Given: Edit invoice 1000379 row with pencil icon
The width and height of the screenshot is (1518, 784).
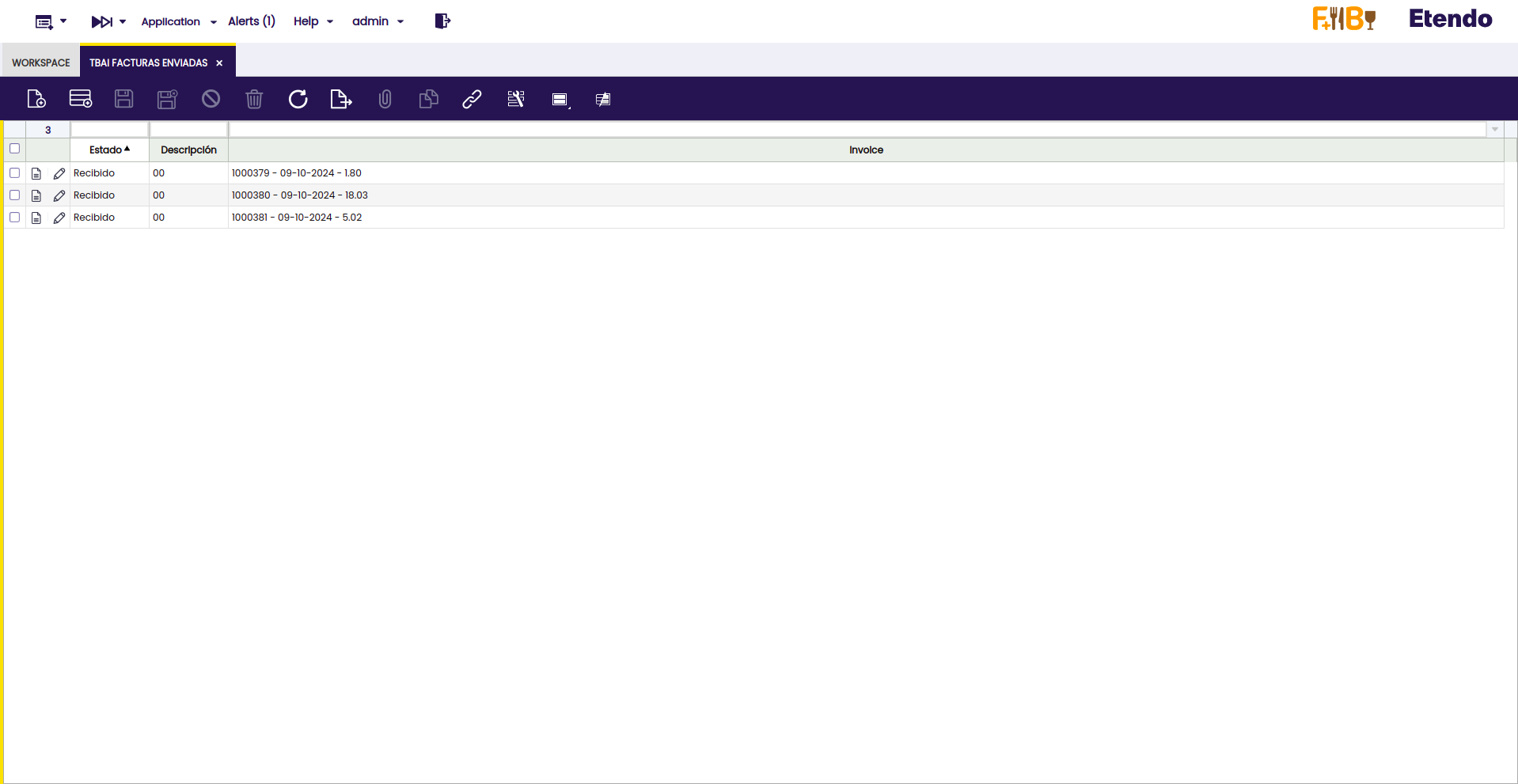Looking at the screenshot, I should click(59, 173).
